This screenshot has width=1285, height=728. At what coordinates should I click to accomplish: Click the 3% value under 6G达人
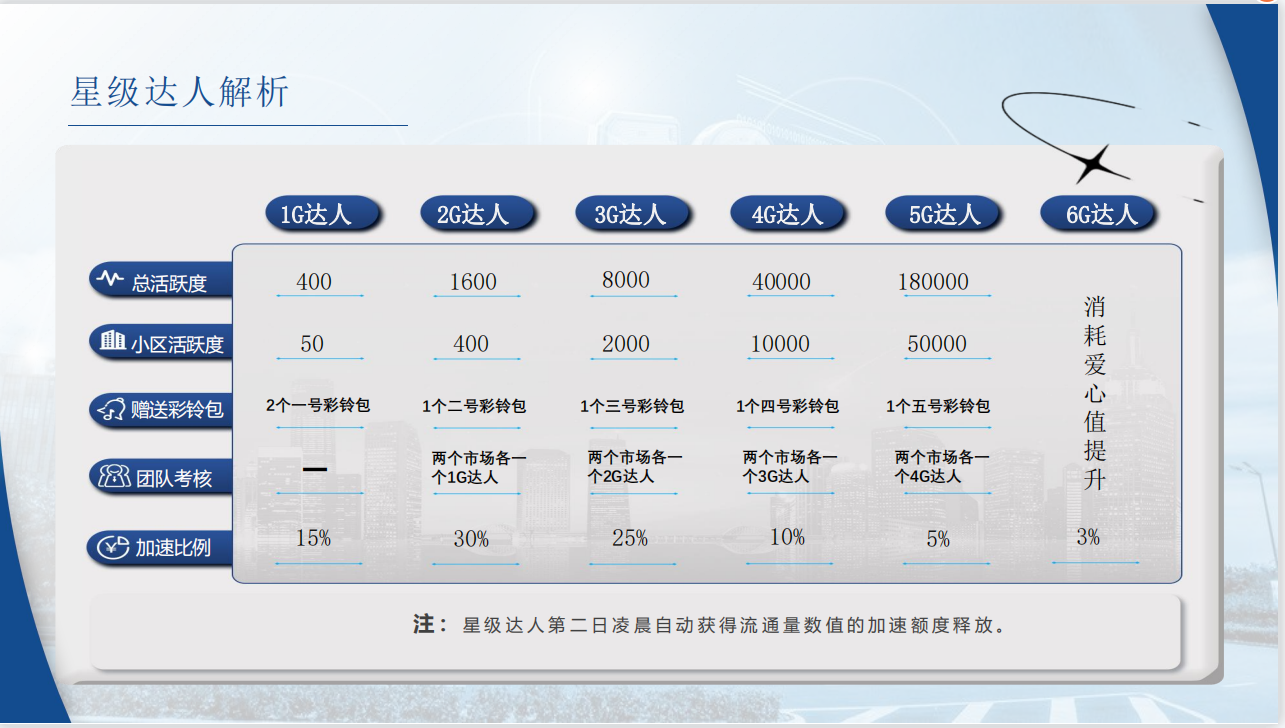(1088, 537)
